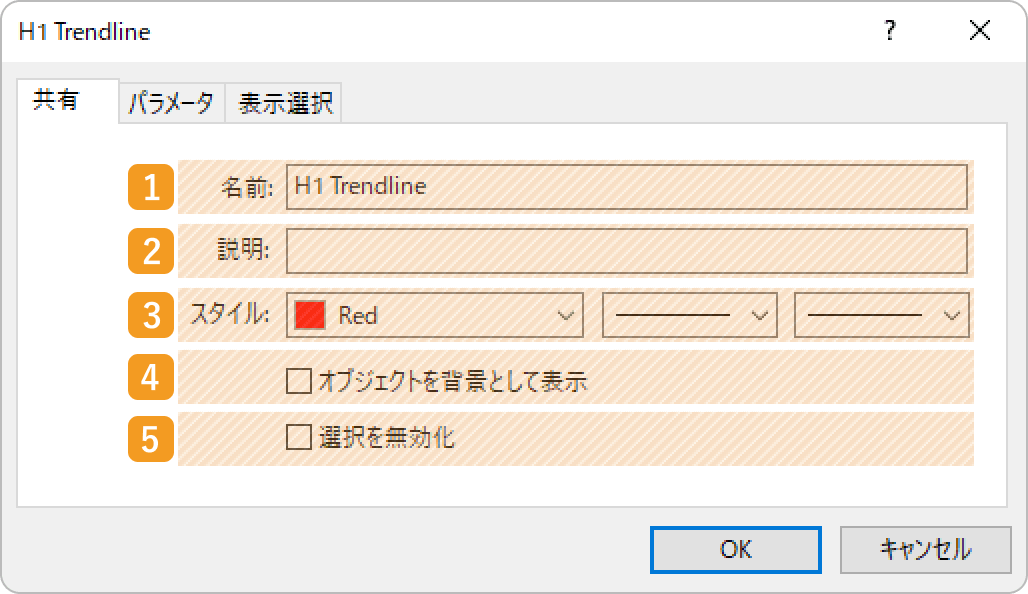Expand the line width dropdown

(x=882, y=315)
